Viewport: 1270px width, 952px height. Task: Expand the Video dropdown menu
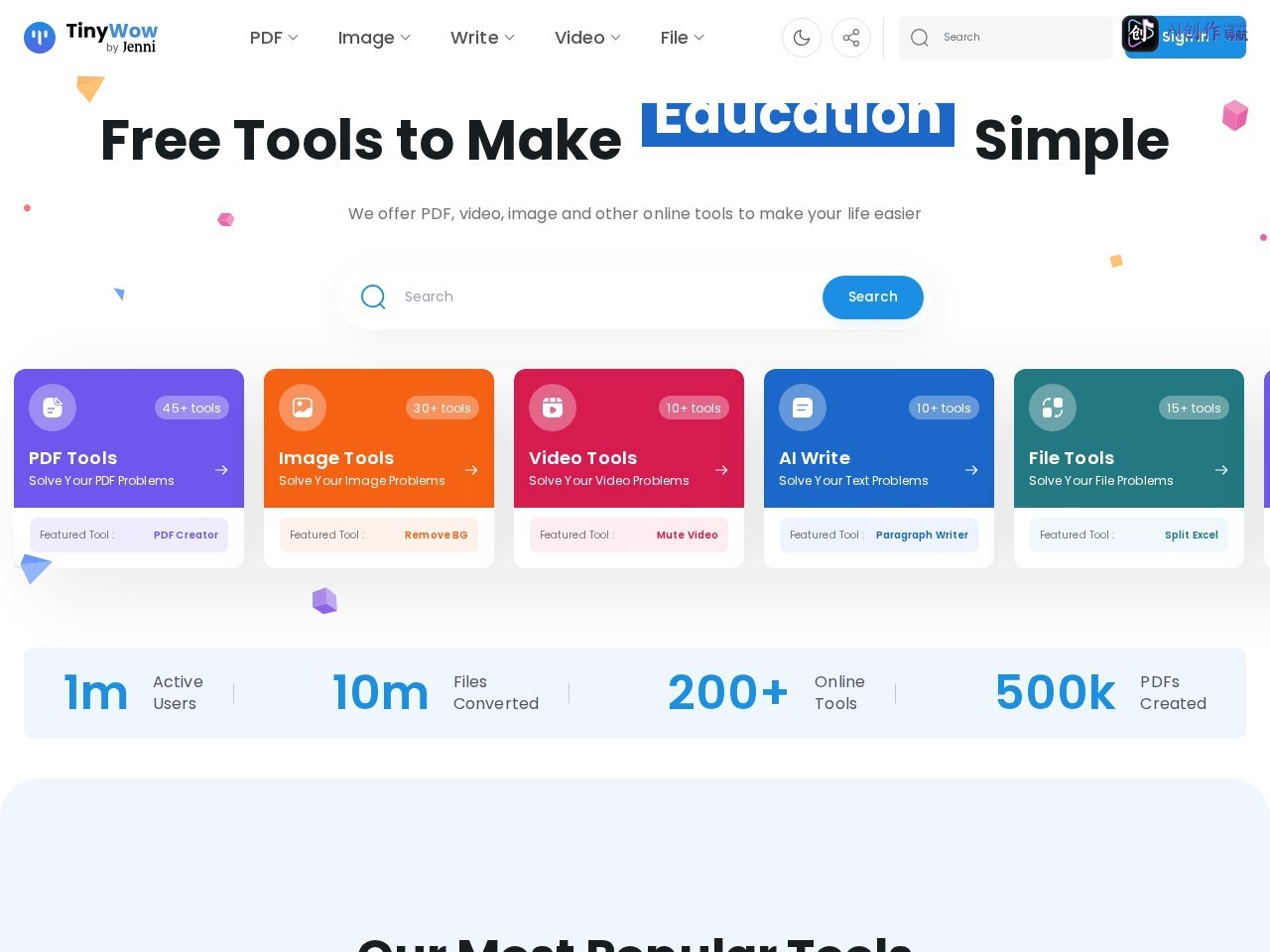(x=587, y=38)
